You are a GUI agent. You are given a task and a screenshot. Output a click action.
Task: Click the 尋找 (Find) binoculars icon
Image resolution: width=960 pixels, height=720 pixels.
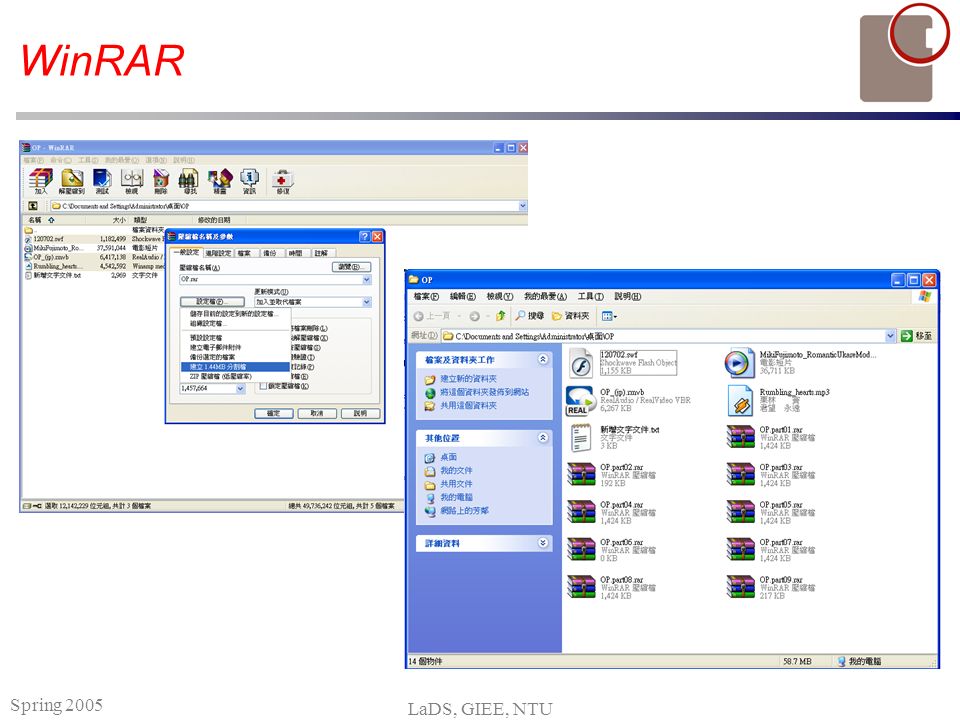(x=190, y=181)
